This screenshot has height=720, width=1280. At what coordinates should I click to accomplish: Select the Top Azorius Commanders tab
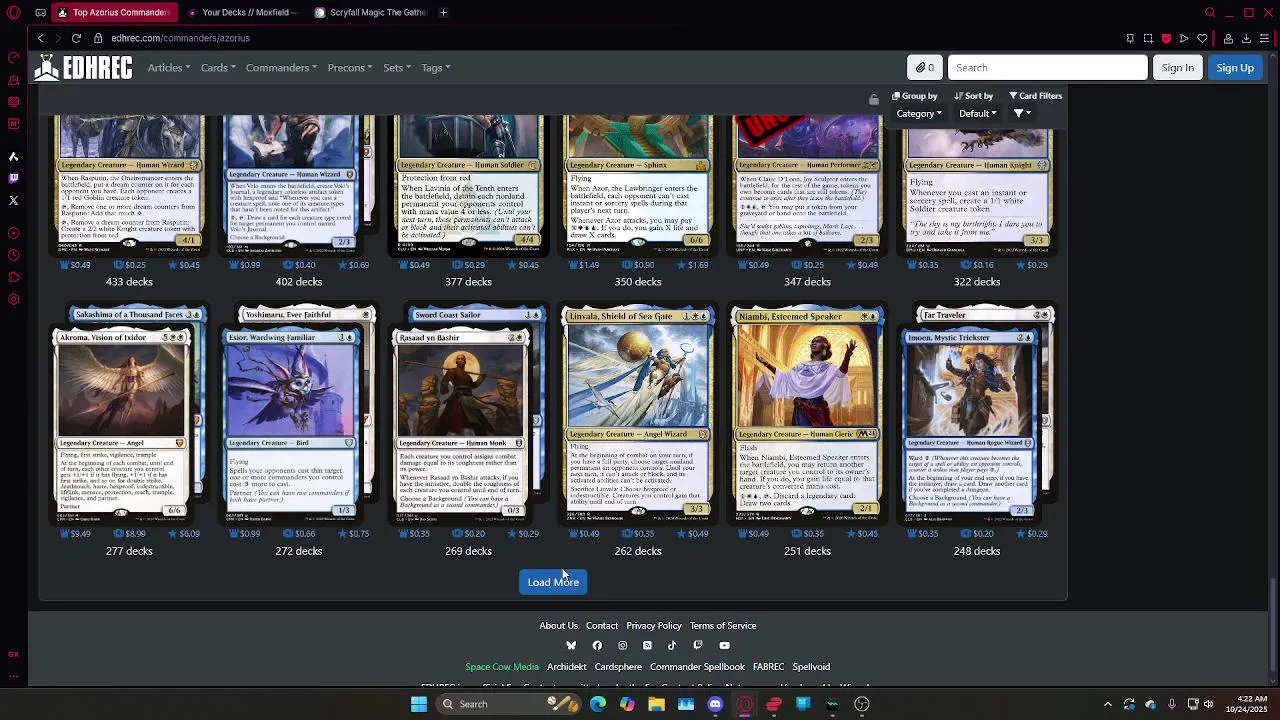[114, 12]
